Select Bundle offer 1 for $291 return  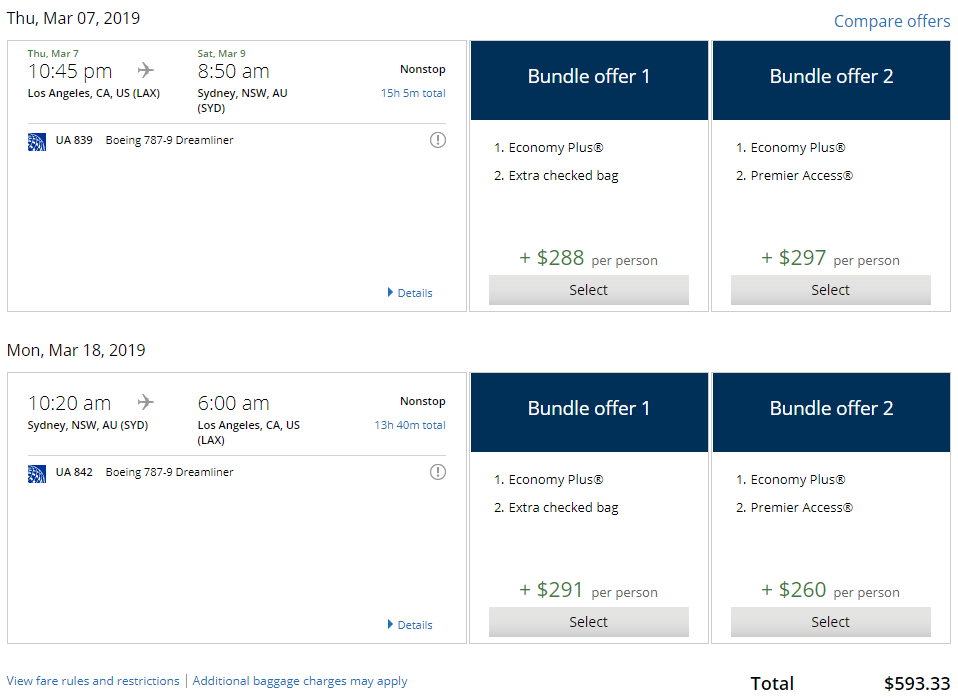coord(588,622)
